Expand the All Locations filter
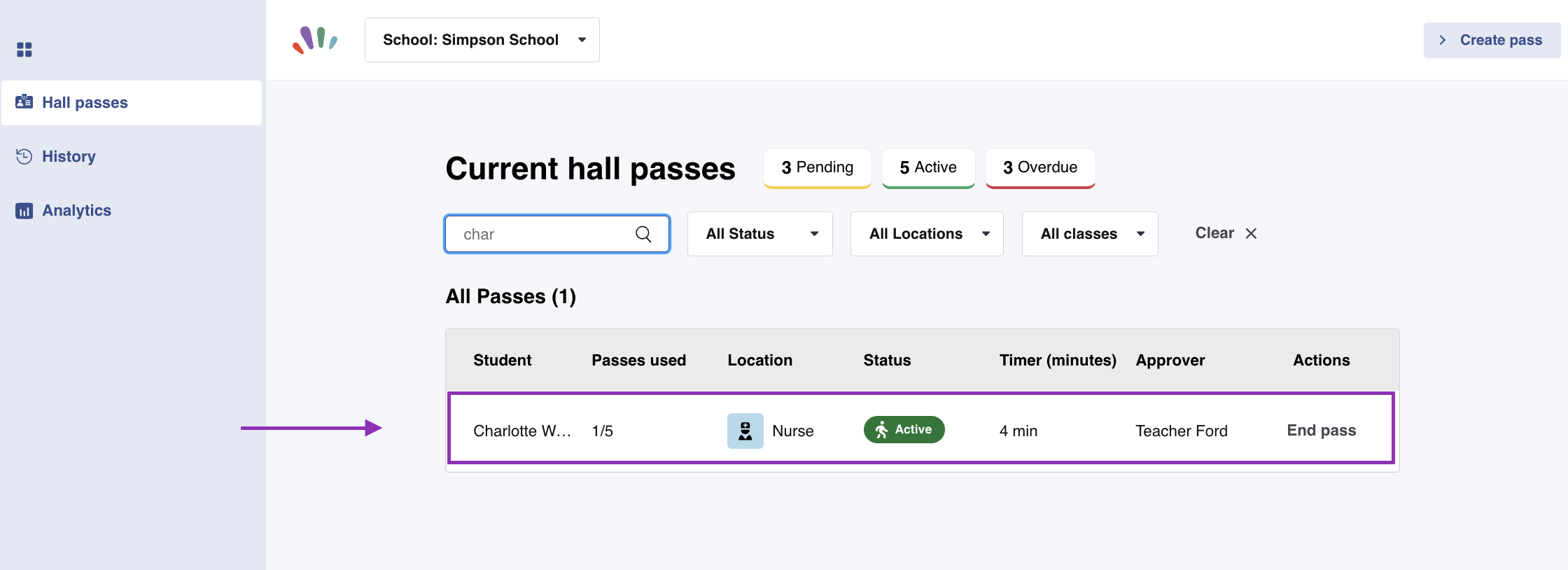Screen dimensions: 1568x570 pos(927,234)
